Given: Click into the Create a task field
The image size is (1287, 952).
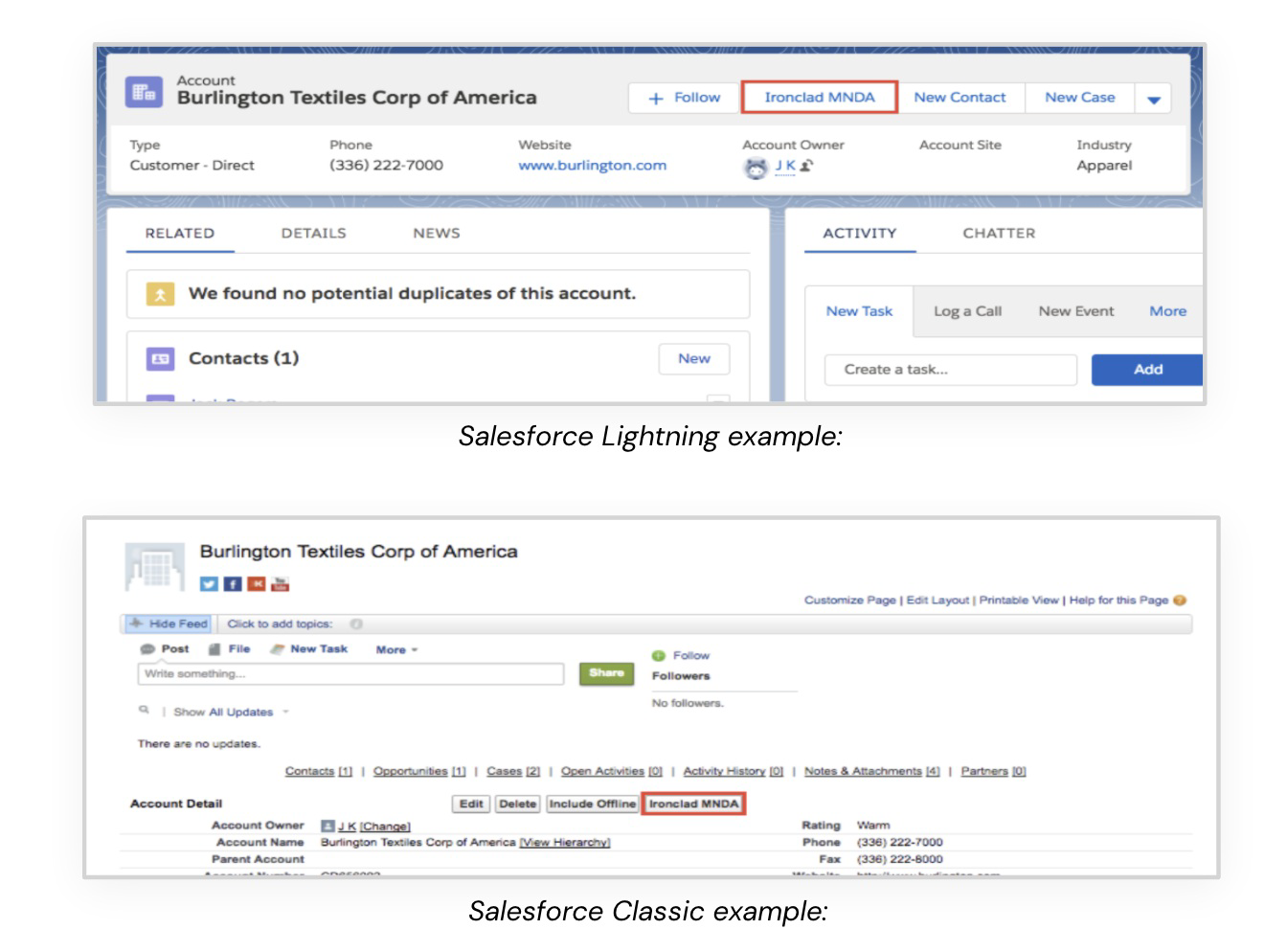Looking at the screenshot, I should [951, 370].
